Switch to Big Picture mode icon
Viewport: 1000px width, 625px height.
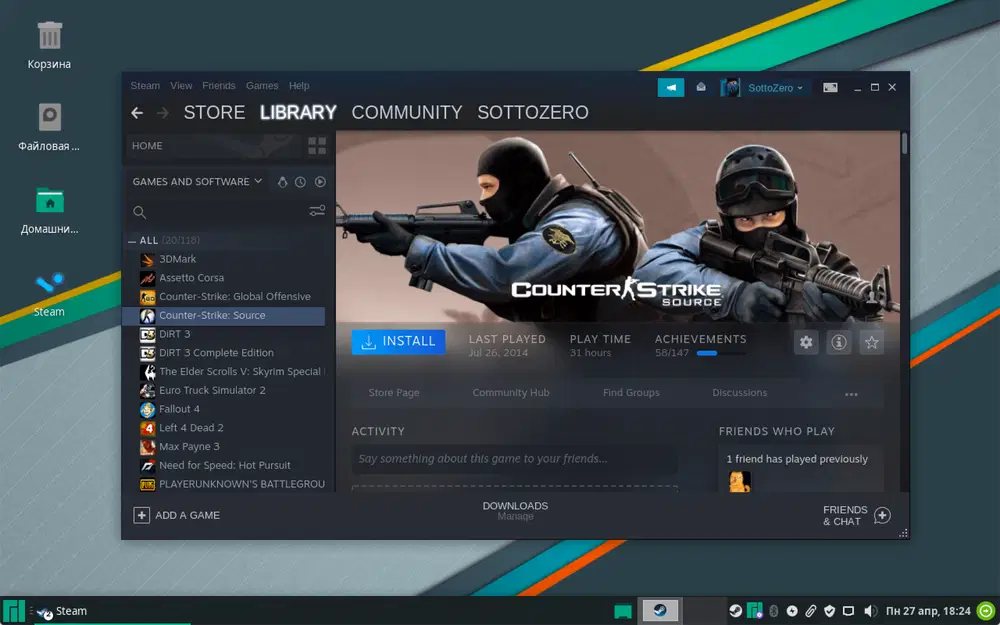coord(830,87)
